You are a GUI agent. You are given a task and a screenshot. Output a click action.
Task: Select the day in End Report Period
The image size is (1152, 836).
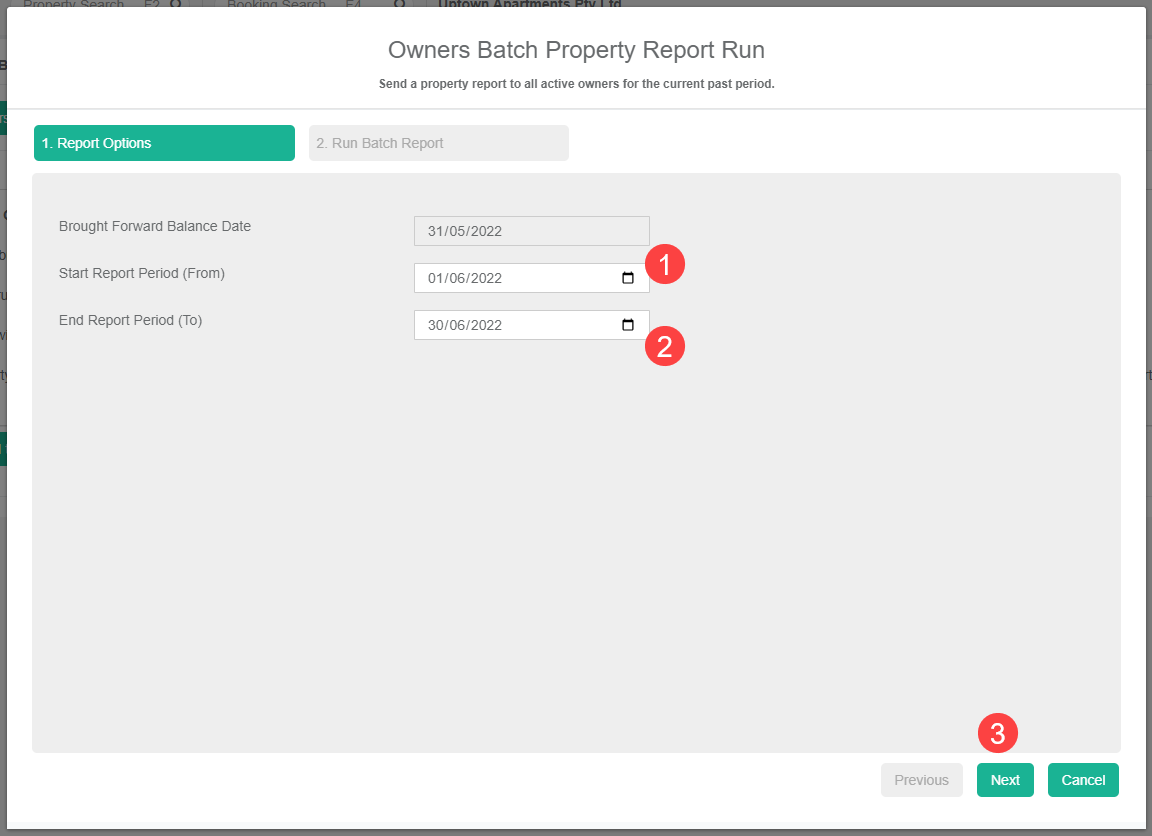435,325
